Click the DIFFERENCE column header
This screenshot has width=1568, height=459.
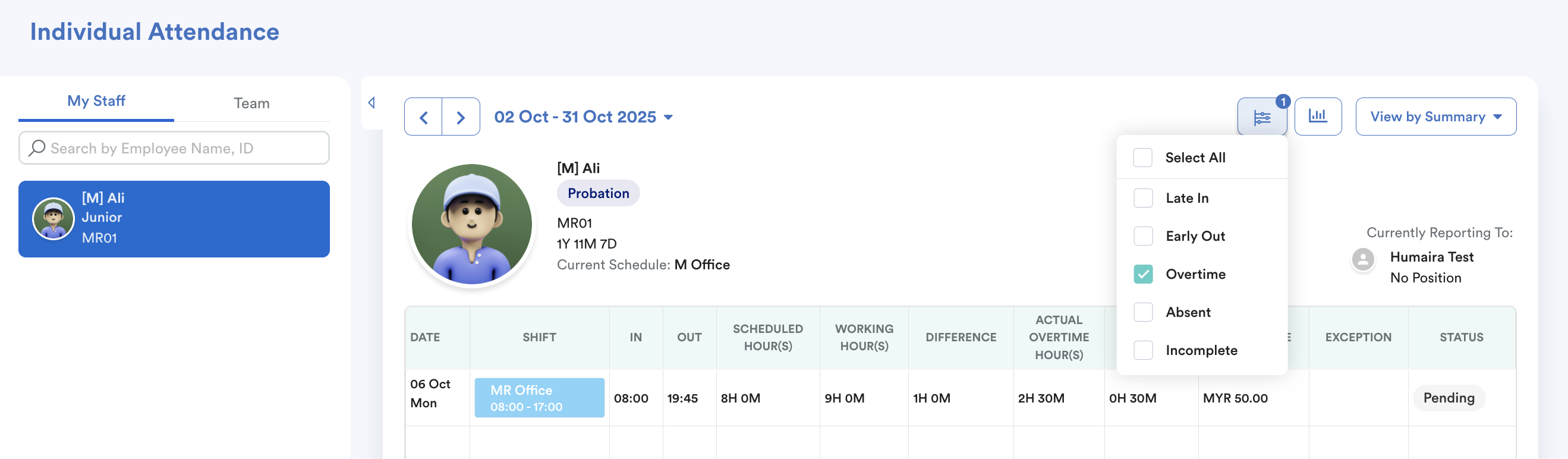pyautogui.click(x=961, y=337)
